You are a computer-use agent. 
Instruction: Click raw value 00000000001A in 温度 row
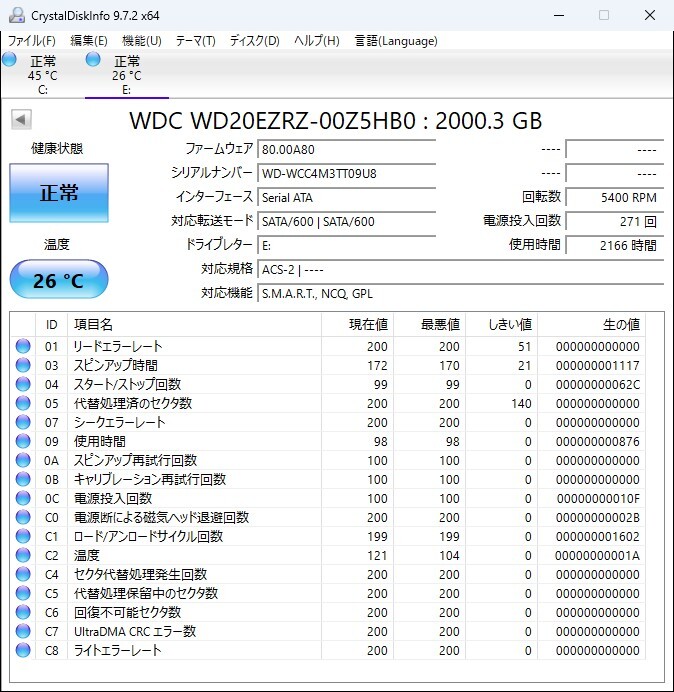click(x=597, y=555)
